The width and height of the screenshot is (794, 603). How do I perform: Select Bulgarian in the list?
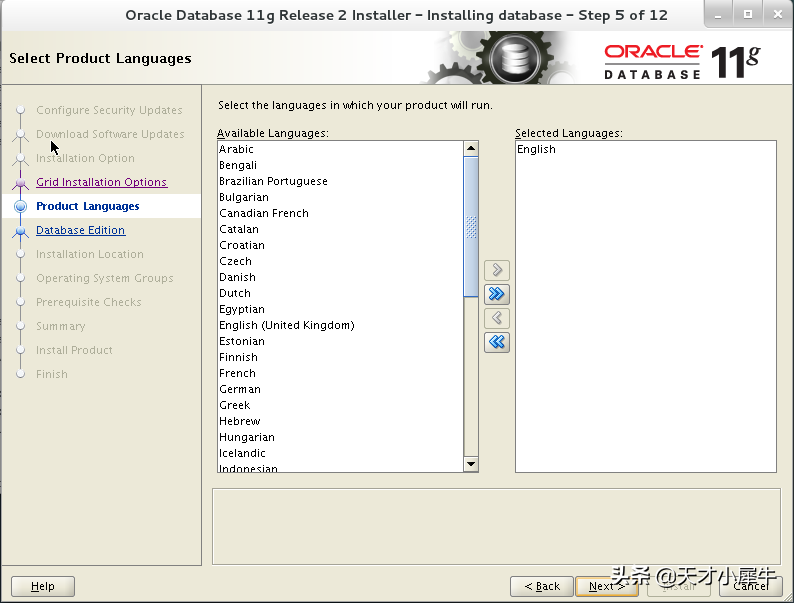(340, 197)
